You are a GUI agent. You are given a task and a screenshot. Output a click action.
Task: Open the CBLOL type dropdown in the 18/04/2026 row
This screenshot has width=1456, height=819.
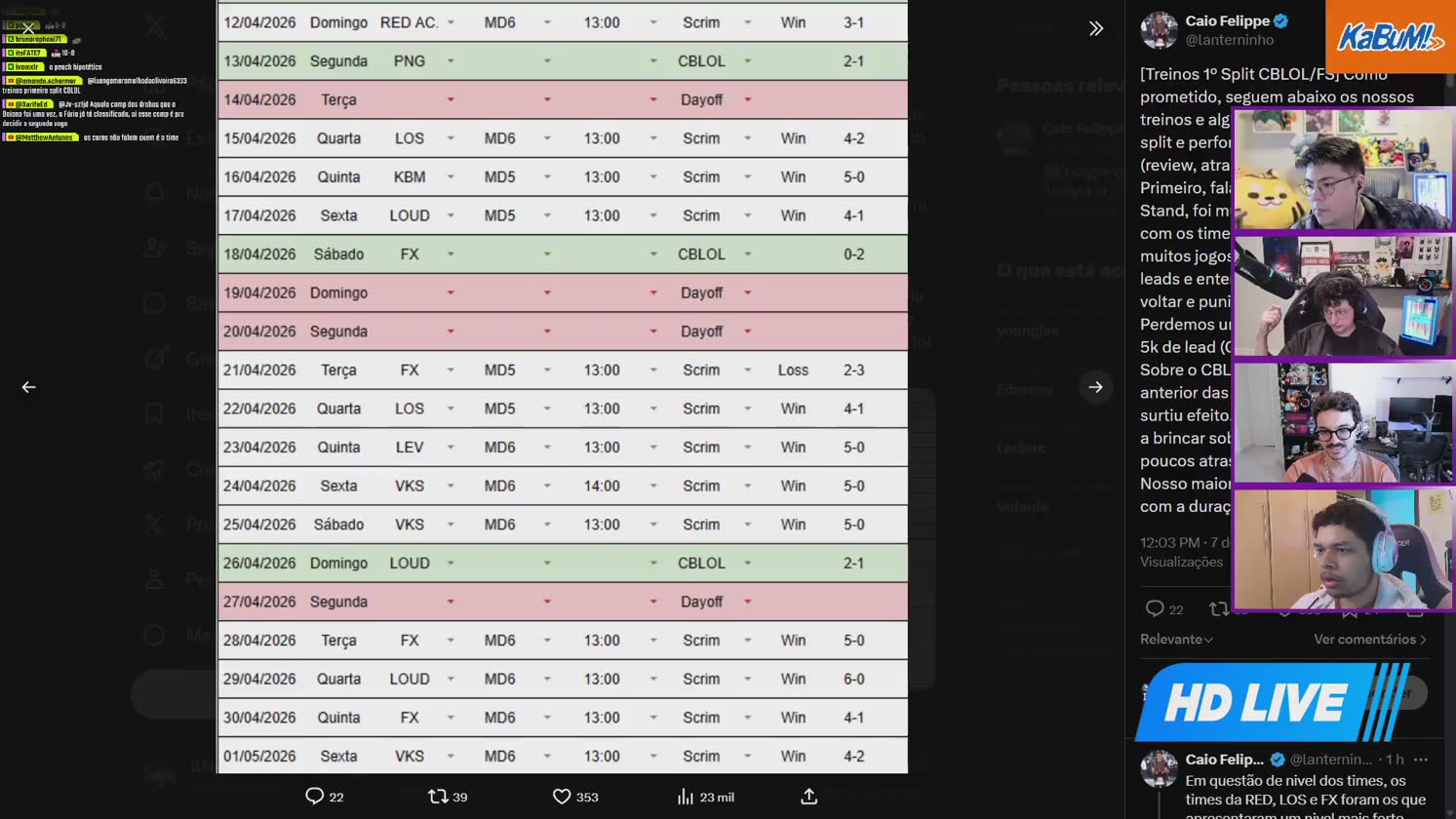pos(748,254)
